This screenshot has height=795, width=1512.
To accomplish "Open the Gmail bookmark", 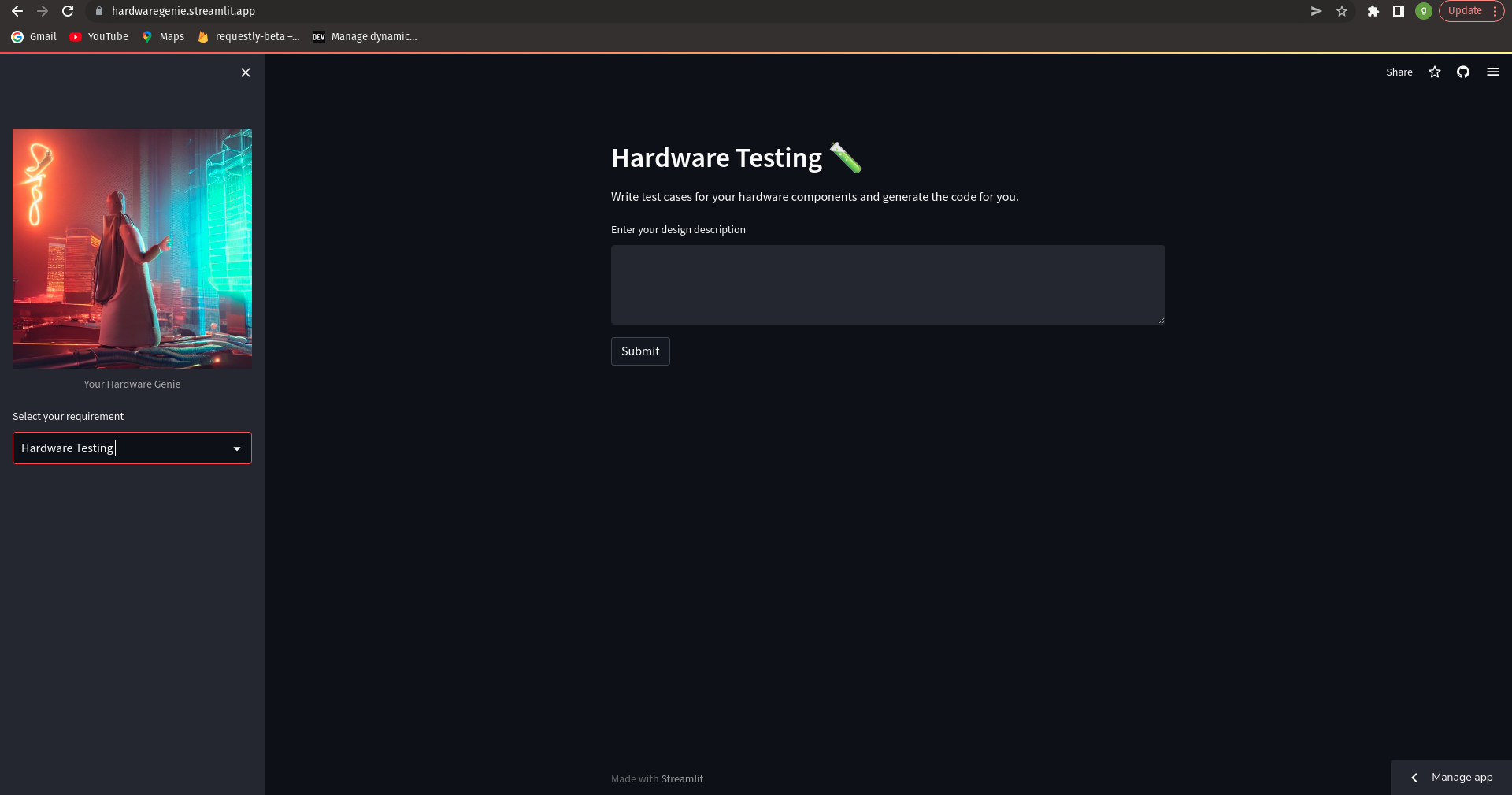I will 34,36.
